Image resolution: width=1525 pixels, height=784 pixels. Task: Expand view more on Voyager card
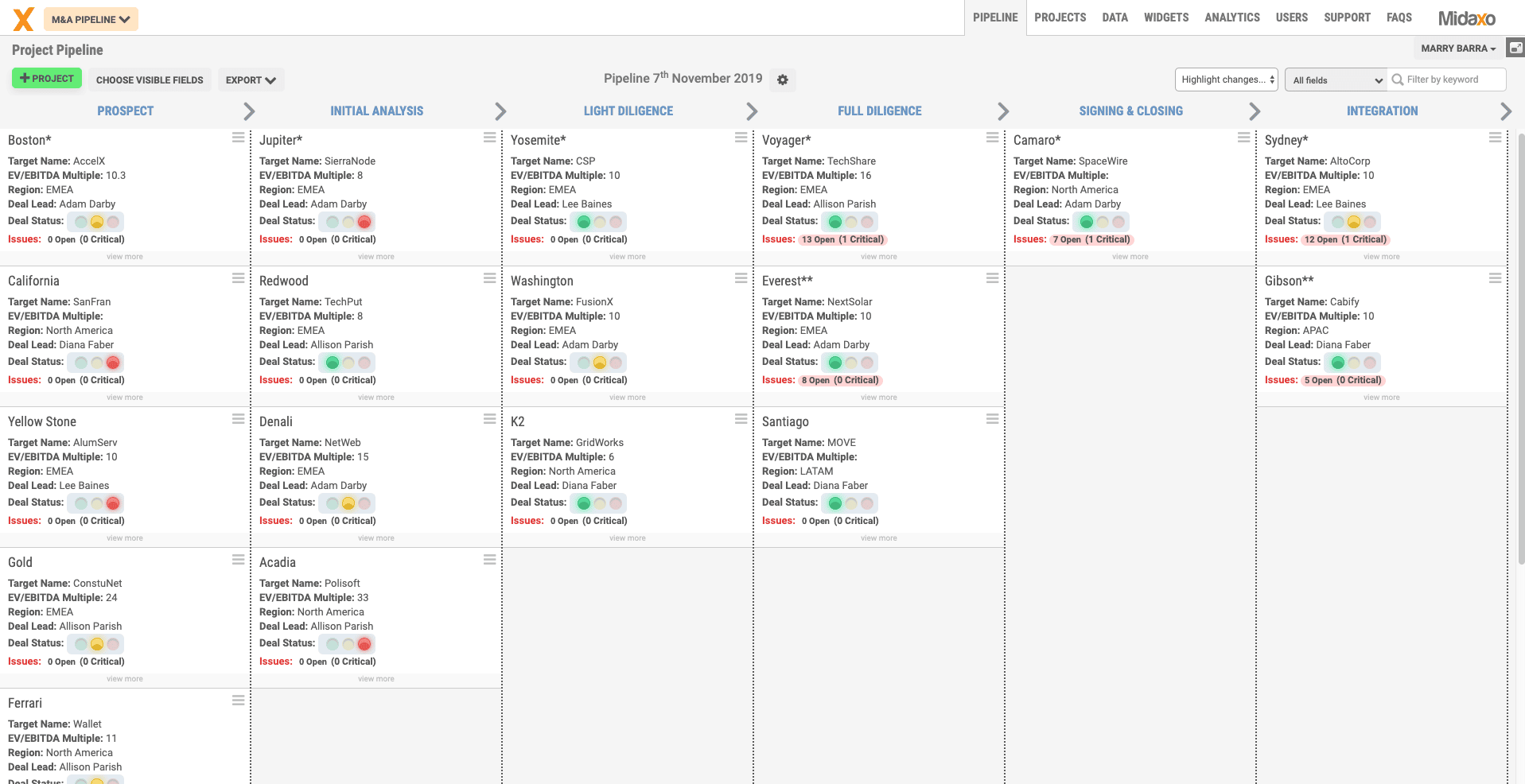tap(879, 257)
